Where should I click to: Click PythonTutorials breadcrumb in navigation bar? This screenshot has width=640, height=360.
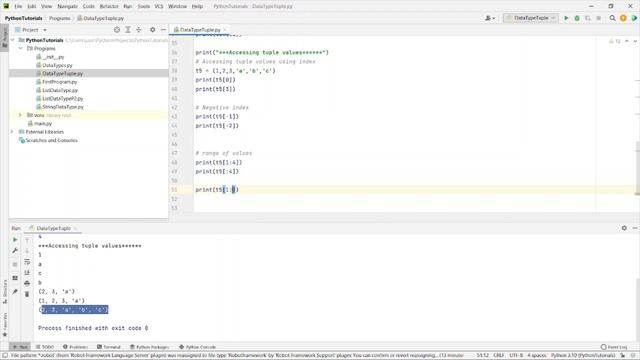click(23, 18)
